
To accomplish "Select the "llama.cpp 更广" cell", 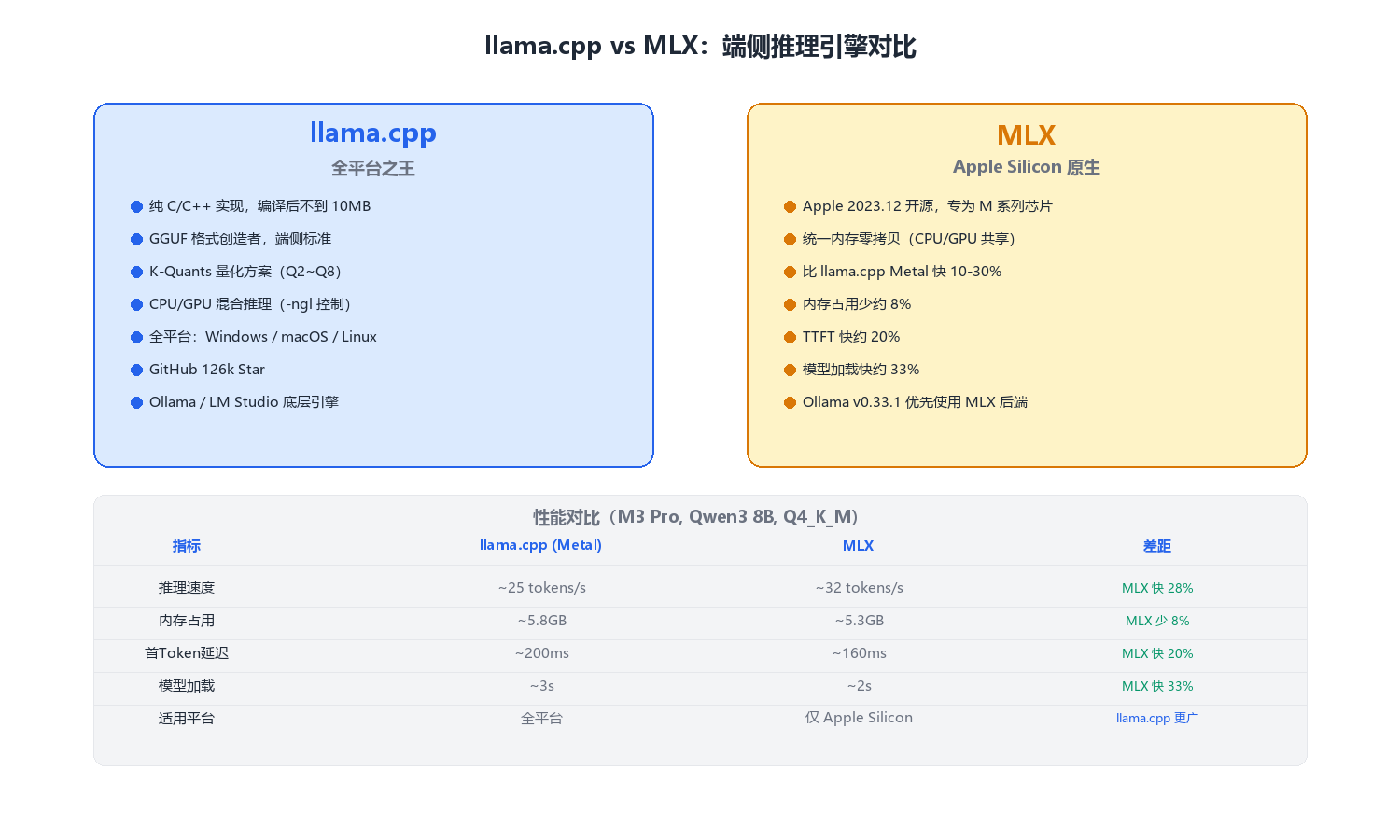I will (1157, 718).
